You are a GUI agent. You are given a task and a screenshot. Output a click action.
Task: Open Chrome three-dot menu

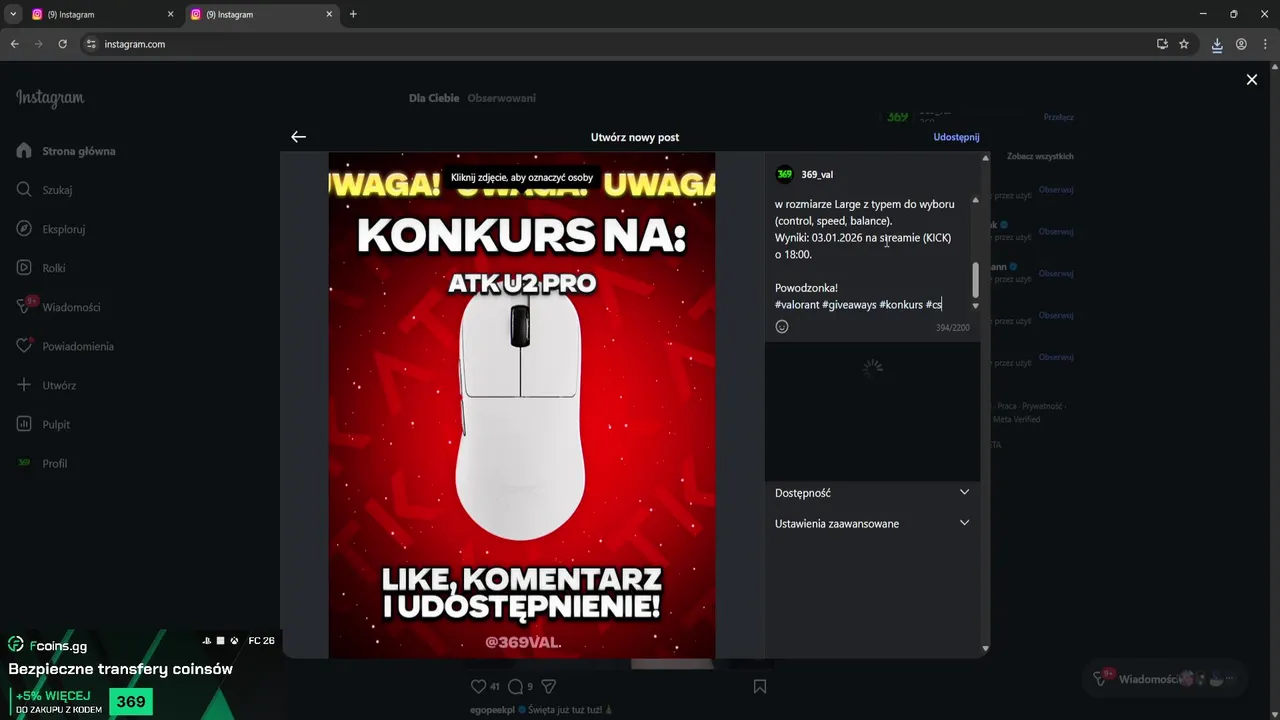click(x=1266, y=44)
